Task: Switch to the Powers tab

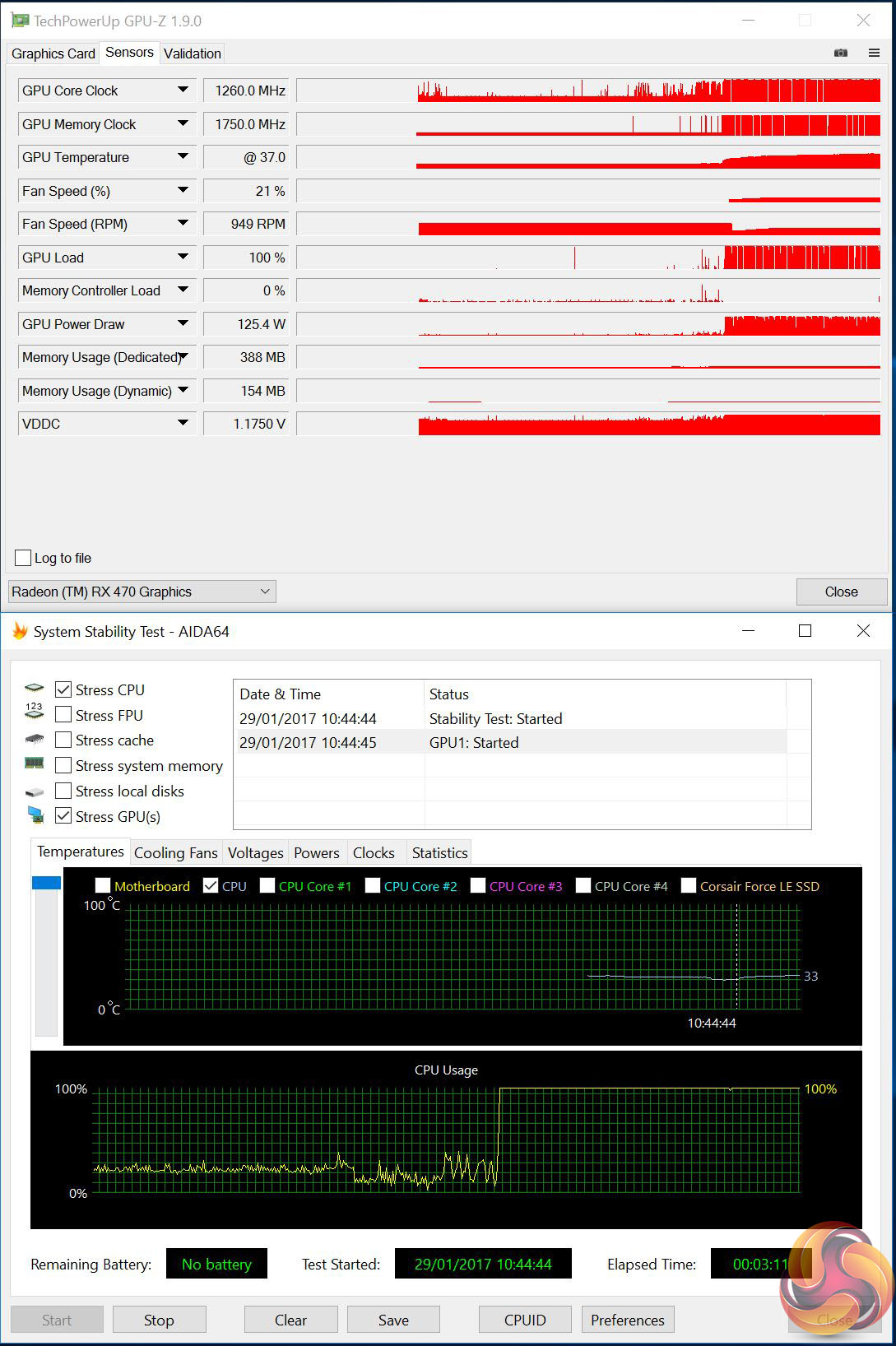Action: coord(317,853)
